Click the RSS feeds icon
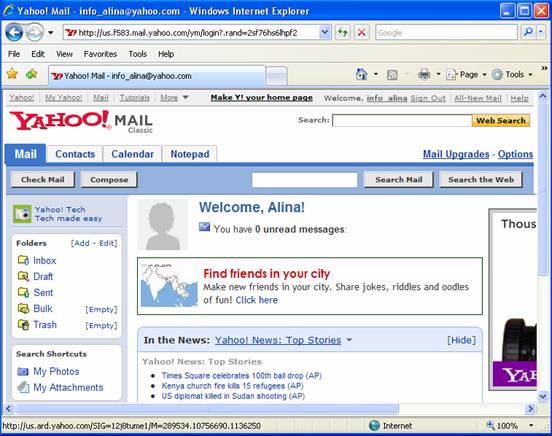 pos(392,75)
